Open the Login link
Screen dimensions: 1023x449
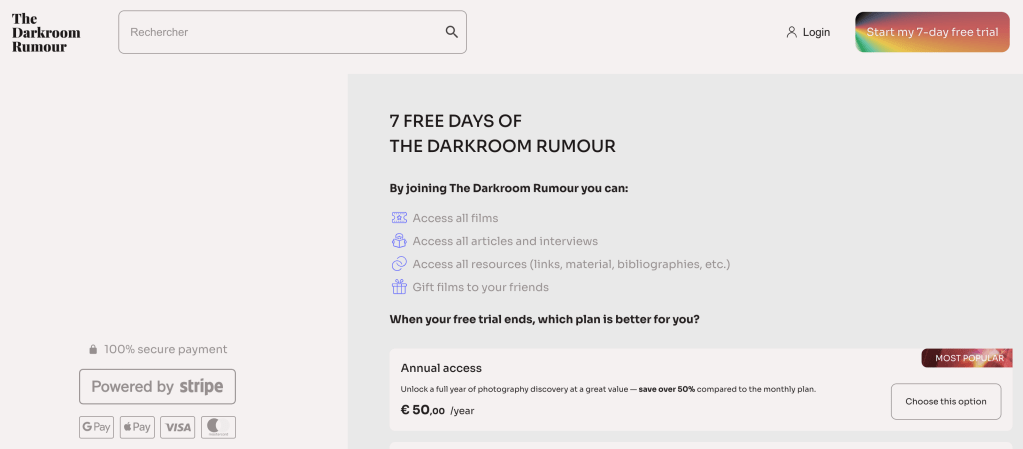(816, 32)
